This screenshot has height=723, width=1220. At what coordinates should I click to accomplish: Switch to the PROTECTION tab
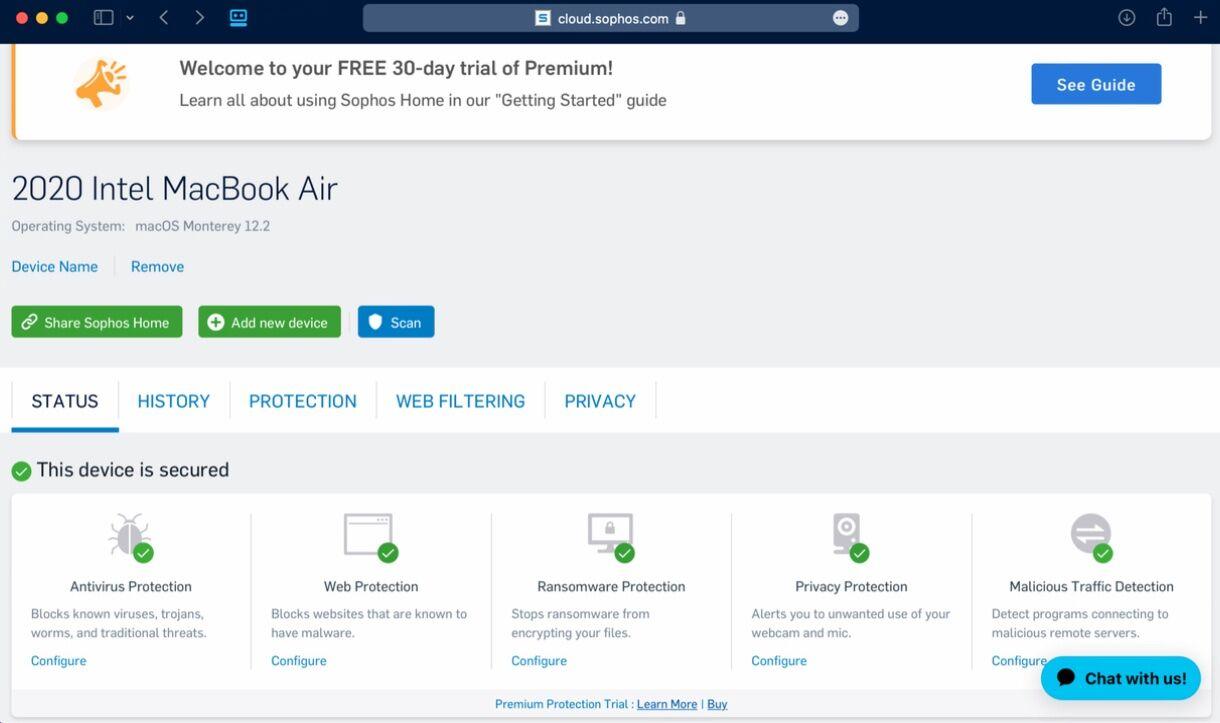303,401
